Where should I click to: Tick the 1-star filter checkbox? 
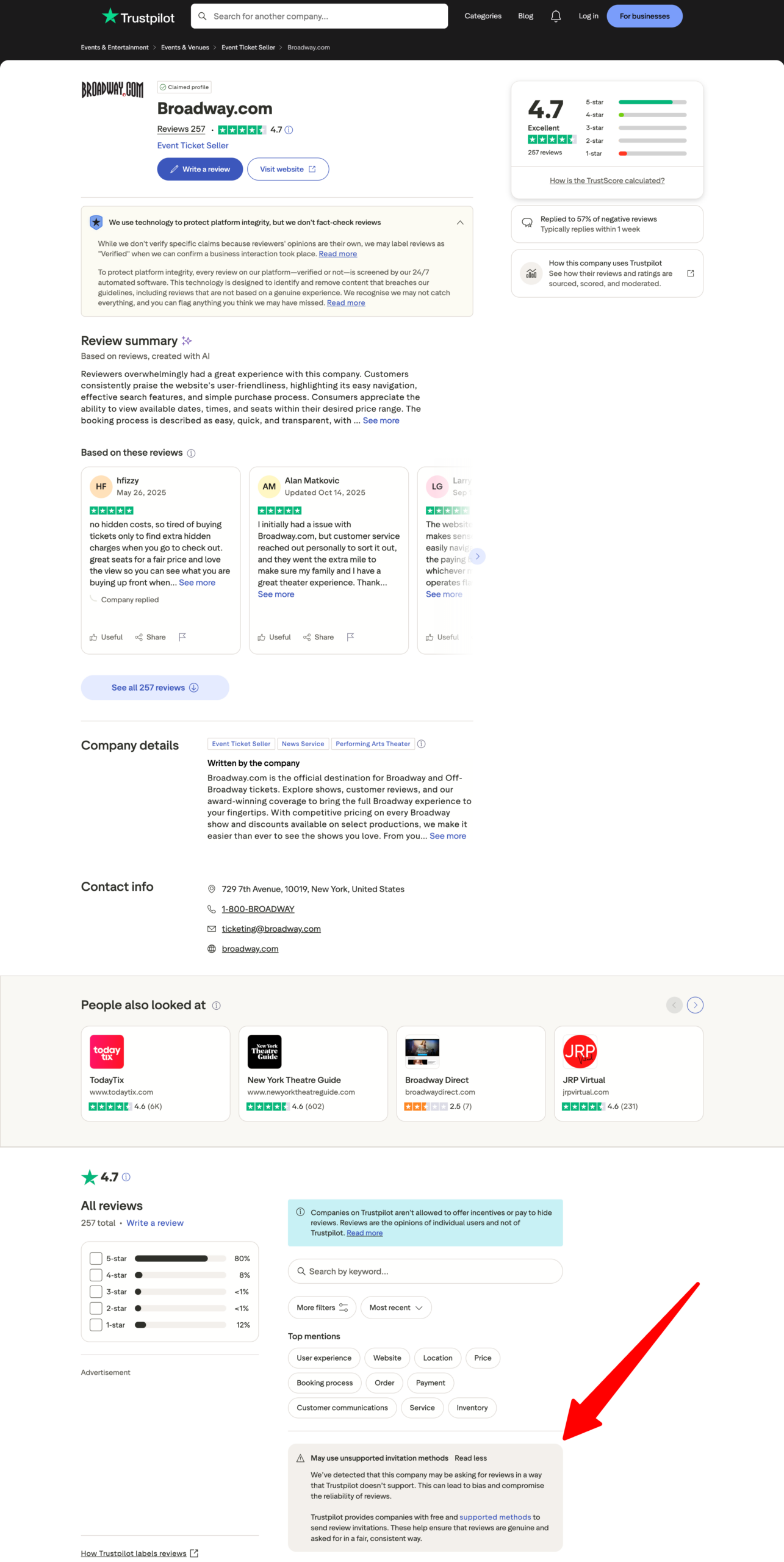(96, 1325)
